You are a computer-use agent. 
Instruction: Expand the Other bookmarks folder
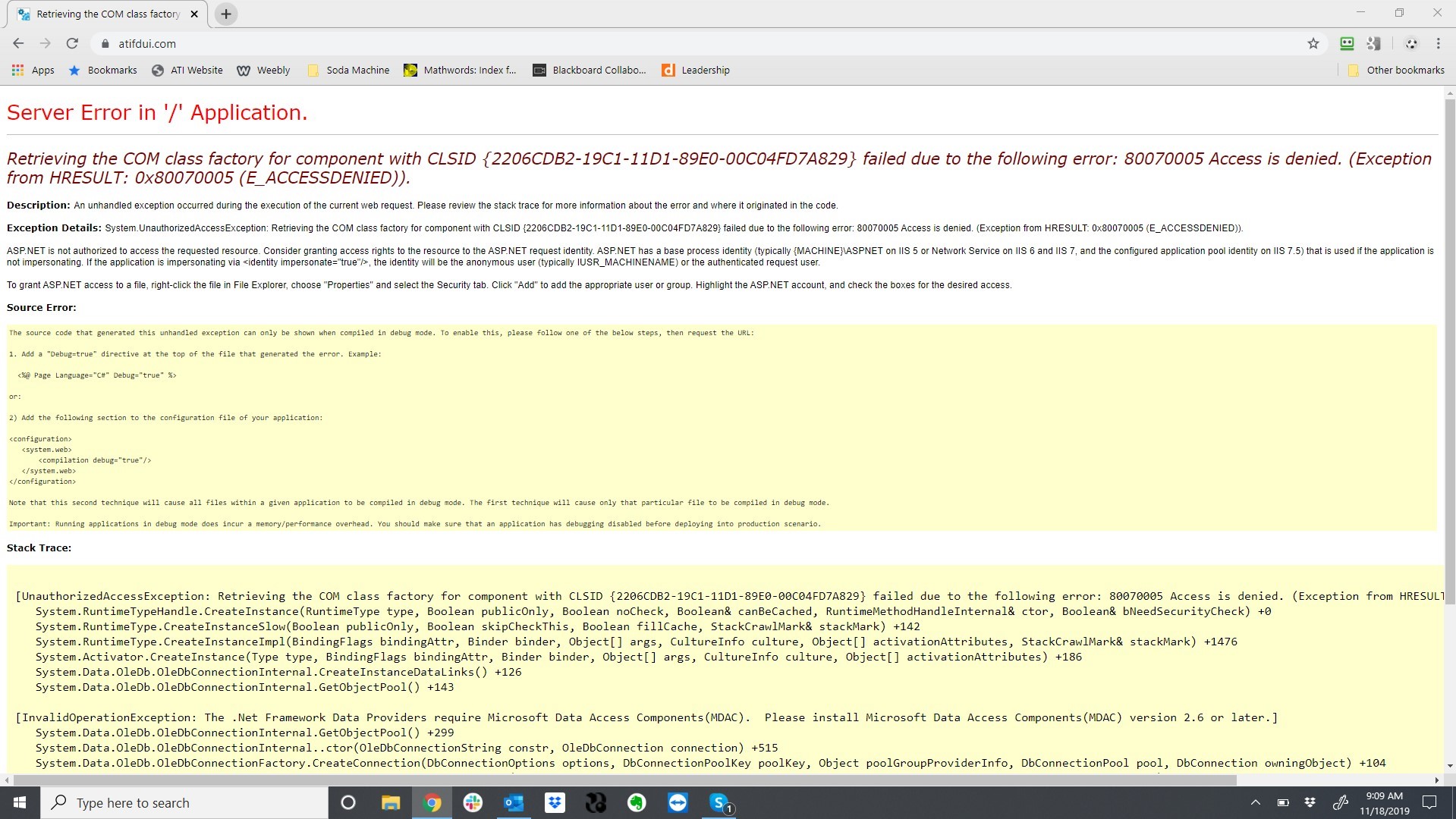click(1396, 70)
